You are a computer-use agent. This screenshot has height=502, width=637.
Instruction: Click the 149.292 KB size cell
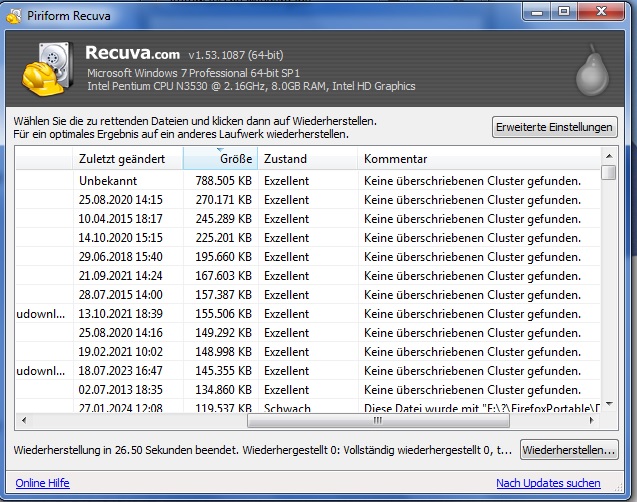pyautogui.click(x=223, y=333)
